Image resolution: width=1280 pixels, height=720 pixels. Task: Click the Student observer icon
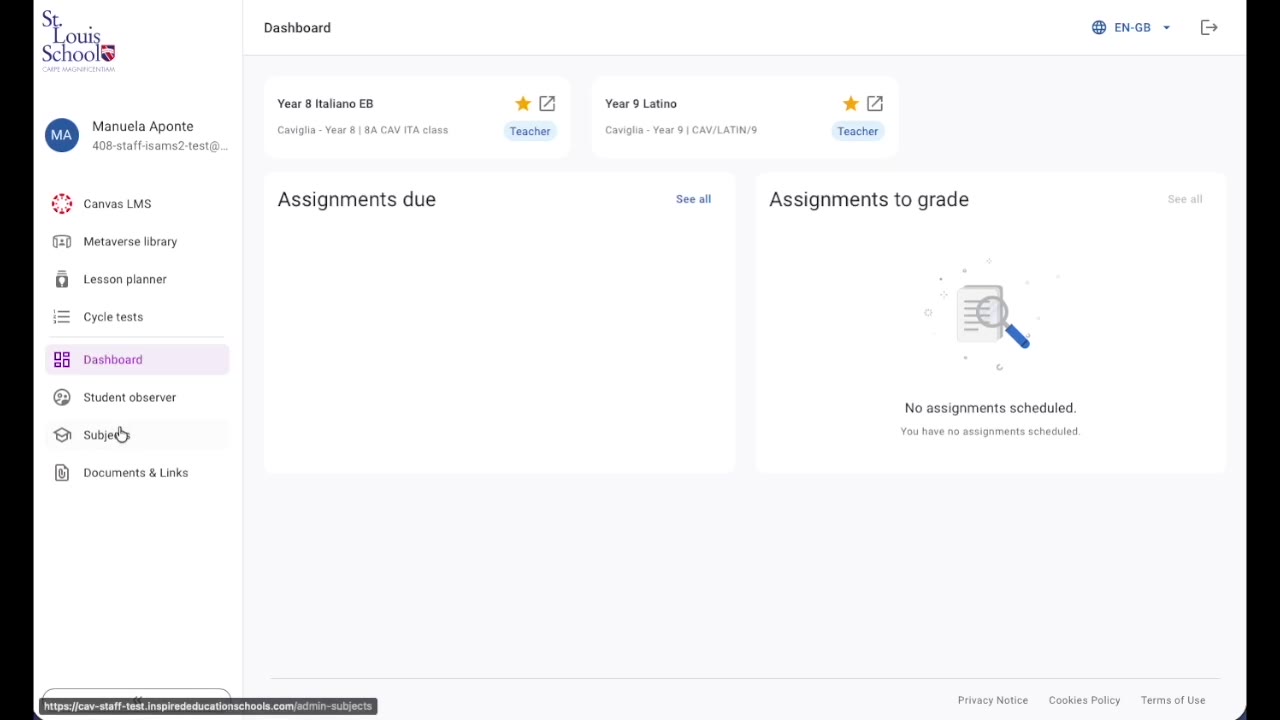click(62, 398)
